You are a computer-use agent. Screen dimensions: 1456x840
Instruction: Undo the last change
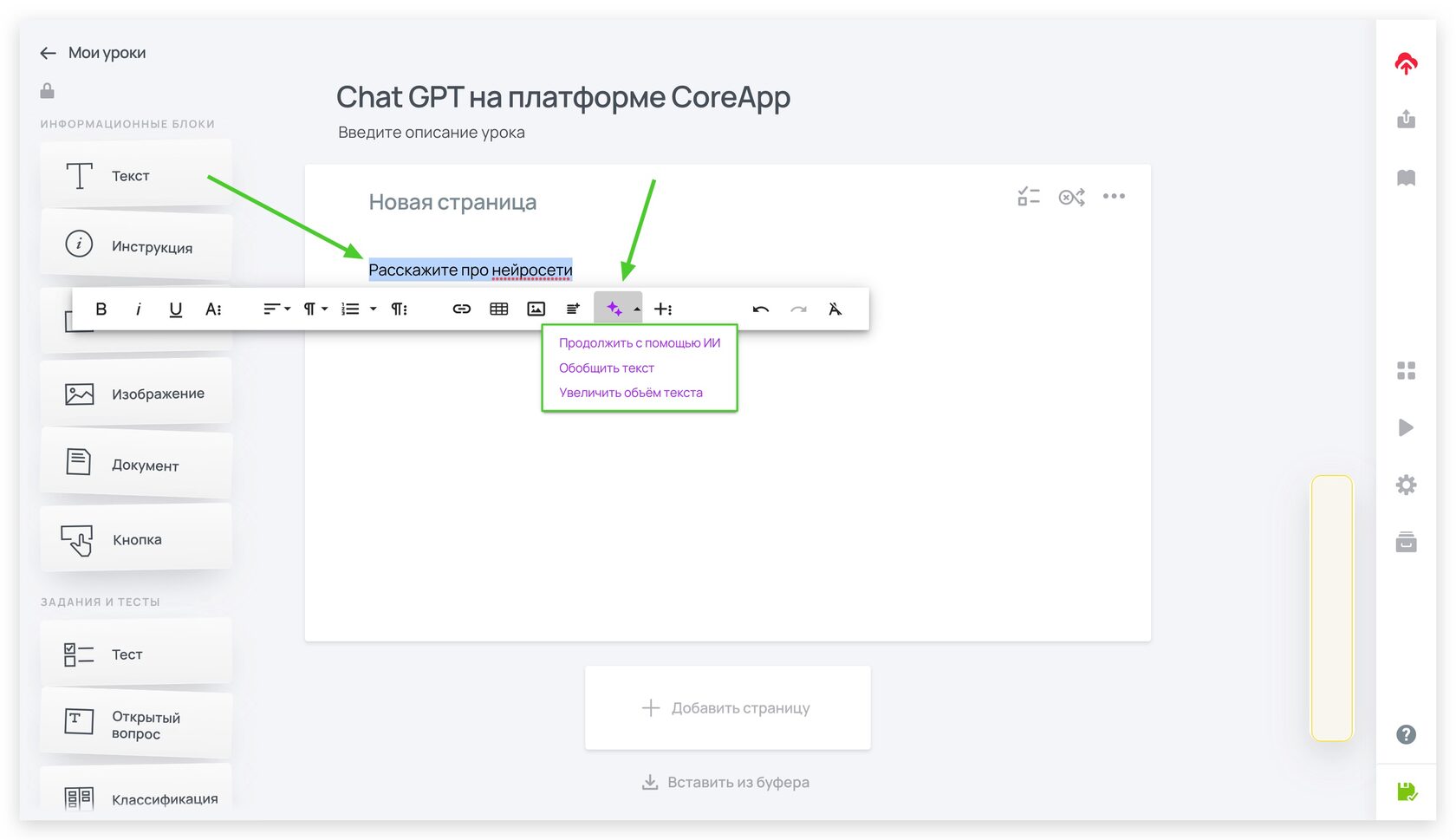click(x=760, y=309)
